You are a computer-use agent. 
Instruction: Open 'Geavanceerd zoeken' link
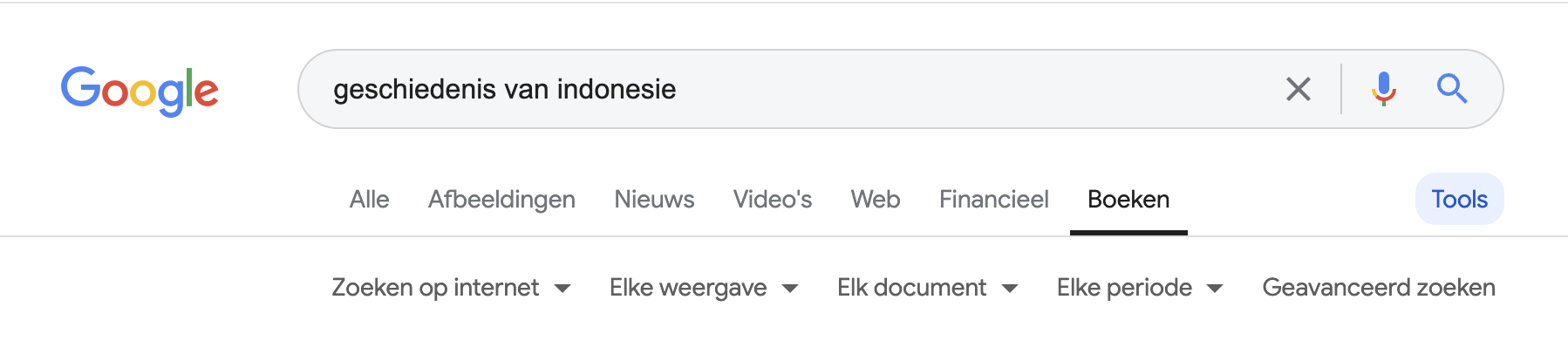[x=1379, y=288]
